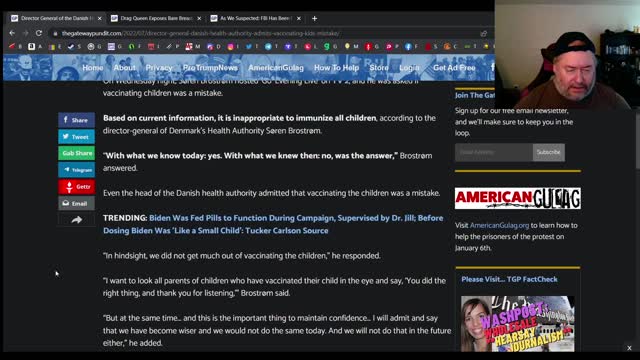This screenshot has height=360, width=640.
Task: Click the thegatewaypundit.com address bar
Action: [200, 33]
